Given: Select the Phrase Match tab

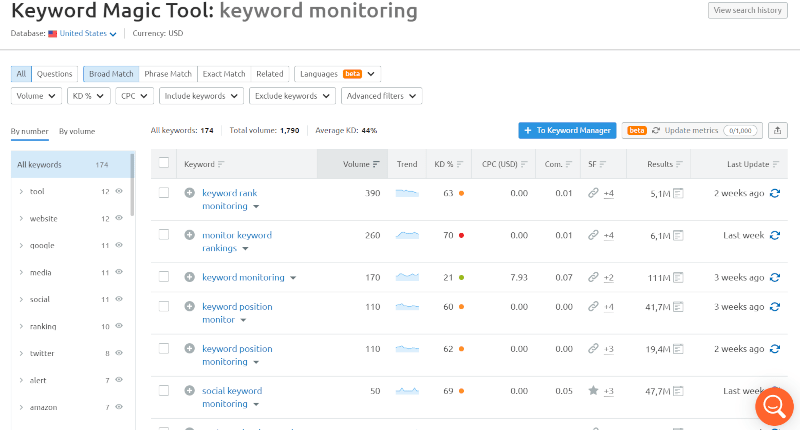Looking at the screenshot, I should 167,74.
